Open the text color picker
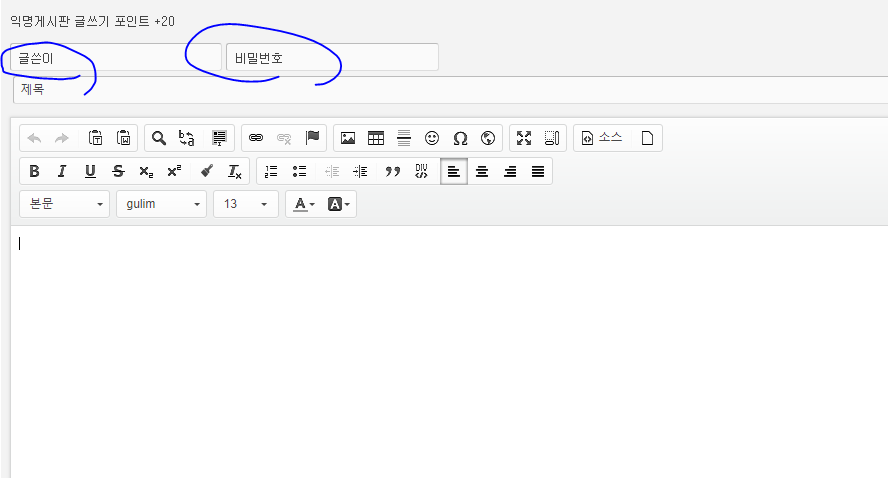Screen dimensions: 888x478 (302, 204)
